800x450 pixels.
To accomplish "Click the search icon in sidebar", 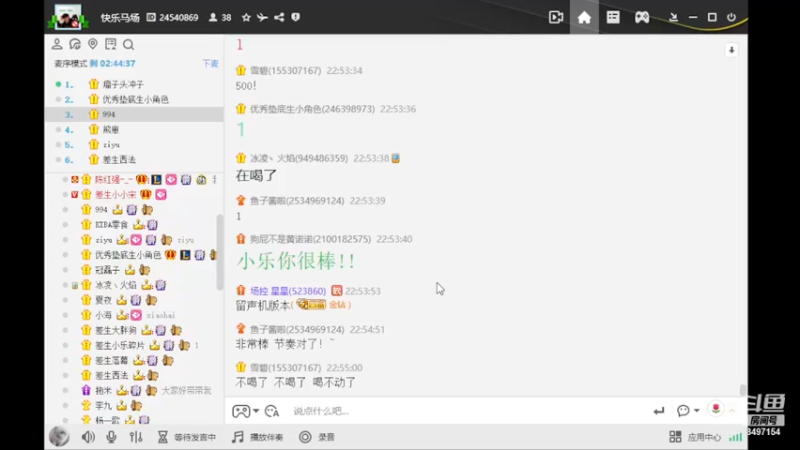I will click(129, 44).
